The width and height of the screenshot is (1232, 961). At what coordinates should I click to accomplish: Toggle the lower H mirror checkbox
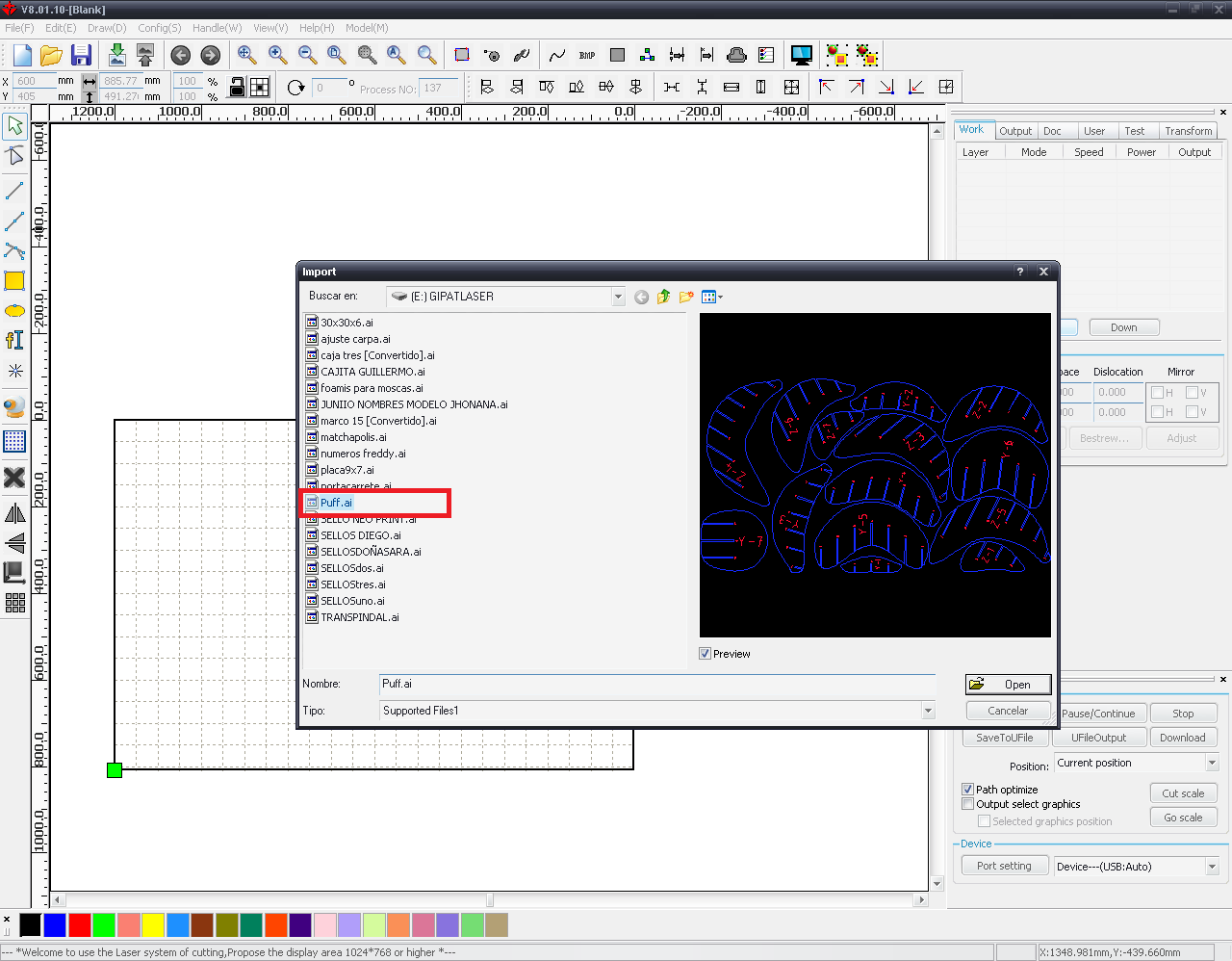1158,412
